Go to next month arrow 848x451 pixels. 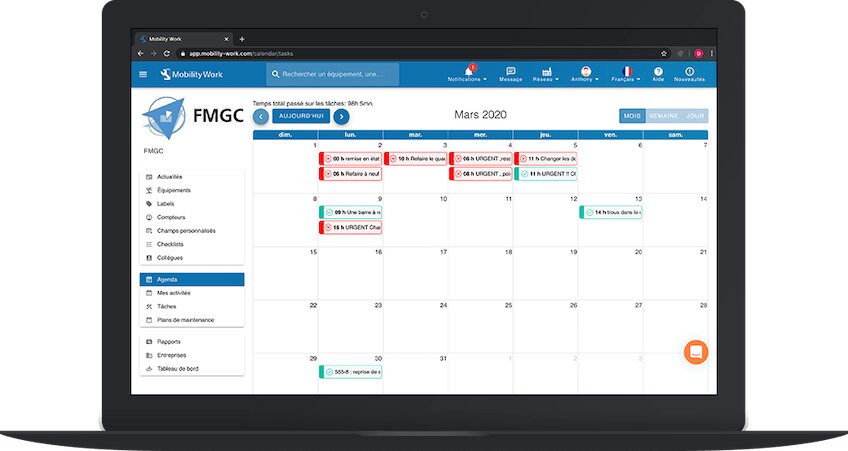[341, 116]
